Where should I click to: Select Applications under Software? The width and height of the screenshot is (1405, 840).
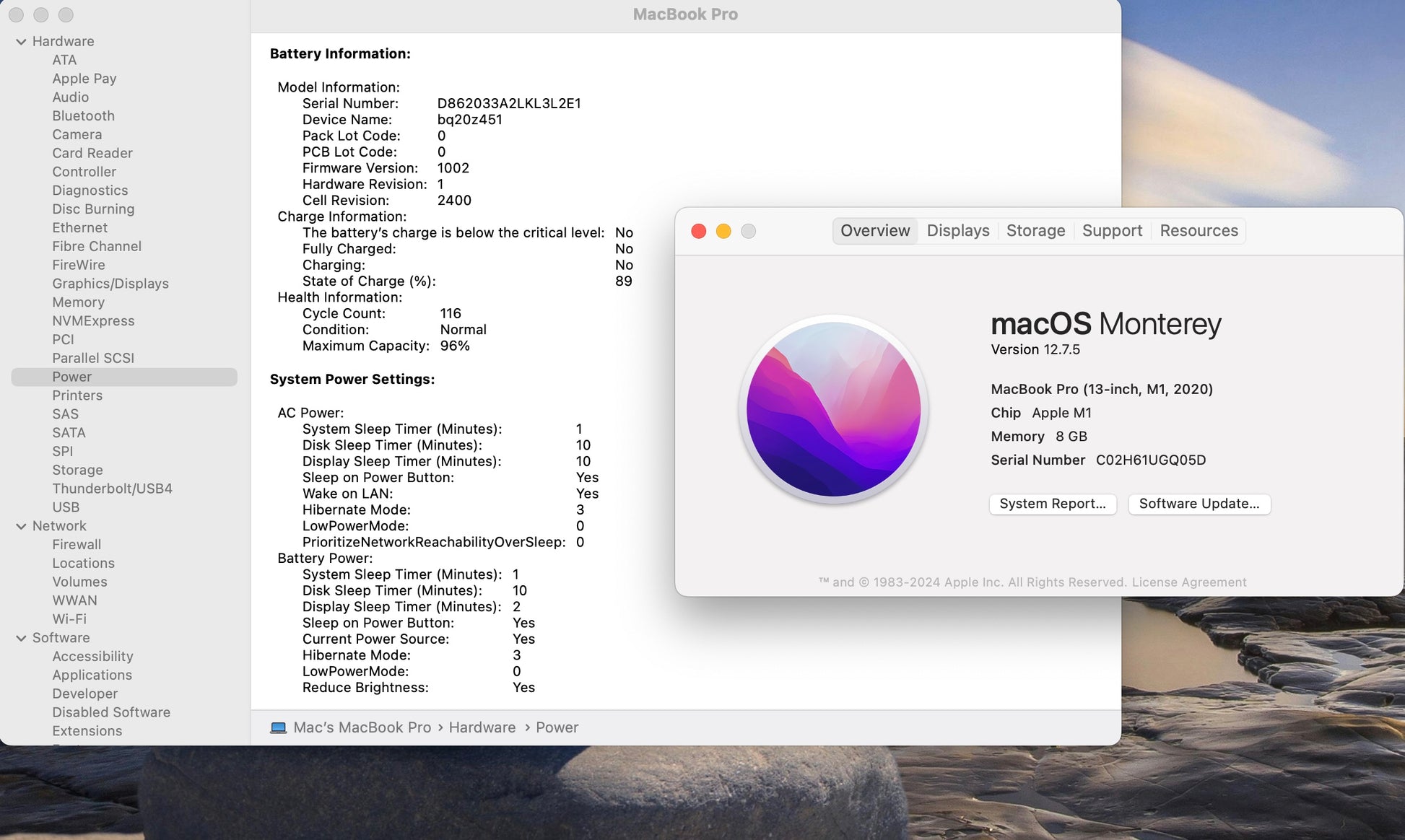92,675
